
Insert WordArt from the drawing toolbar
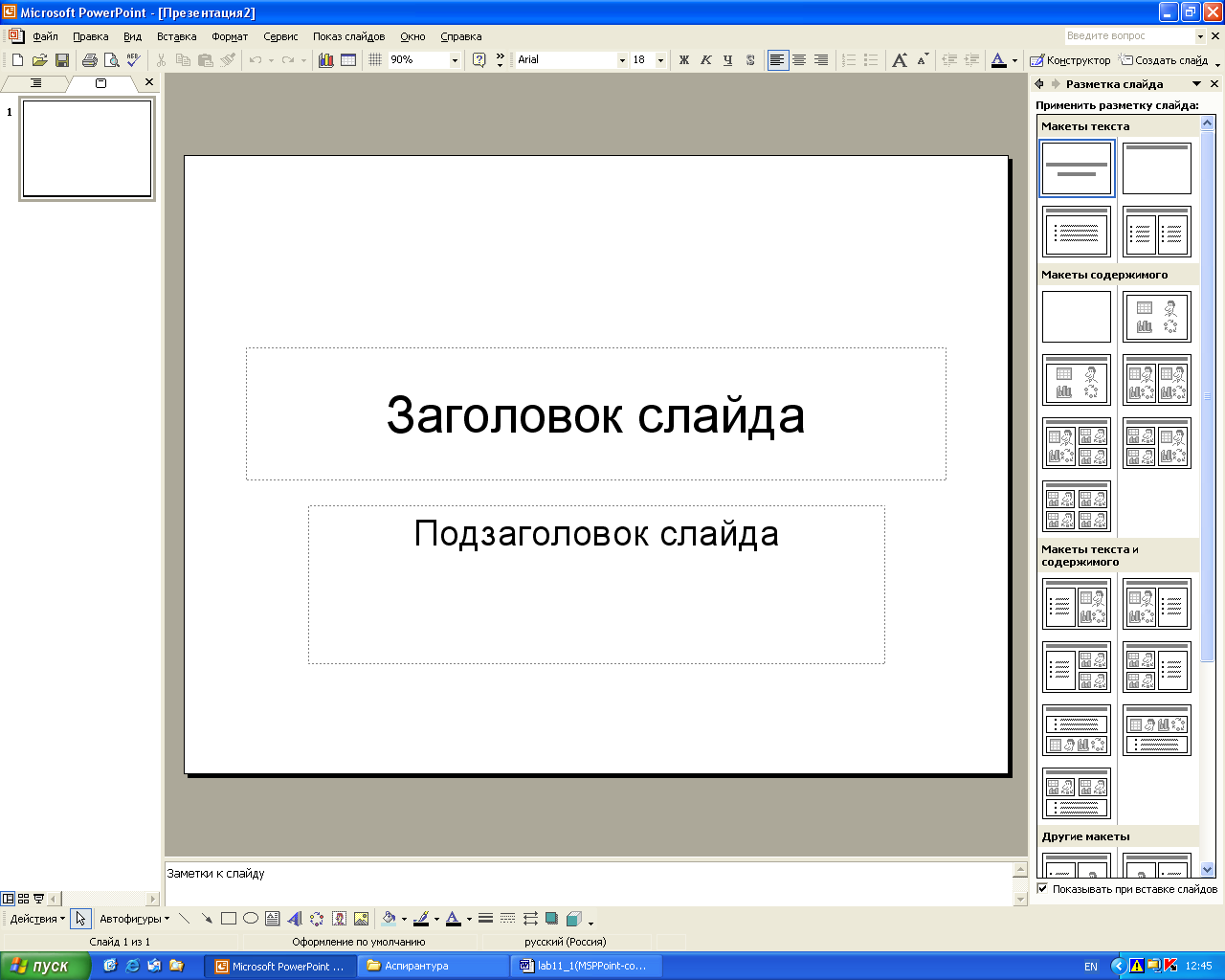[x=294, y=919]
